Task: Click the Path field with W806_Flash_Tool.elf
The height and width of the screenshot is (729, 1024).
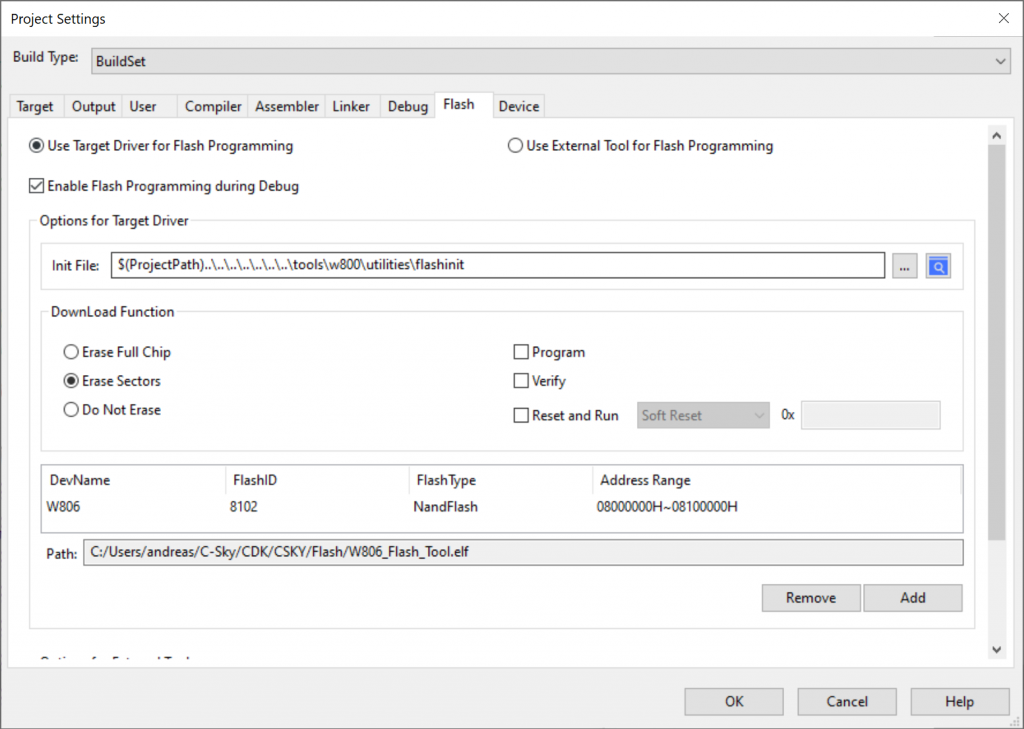Action: click(523, 553)
